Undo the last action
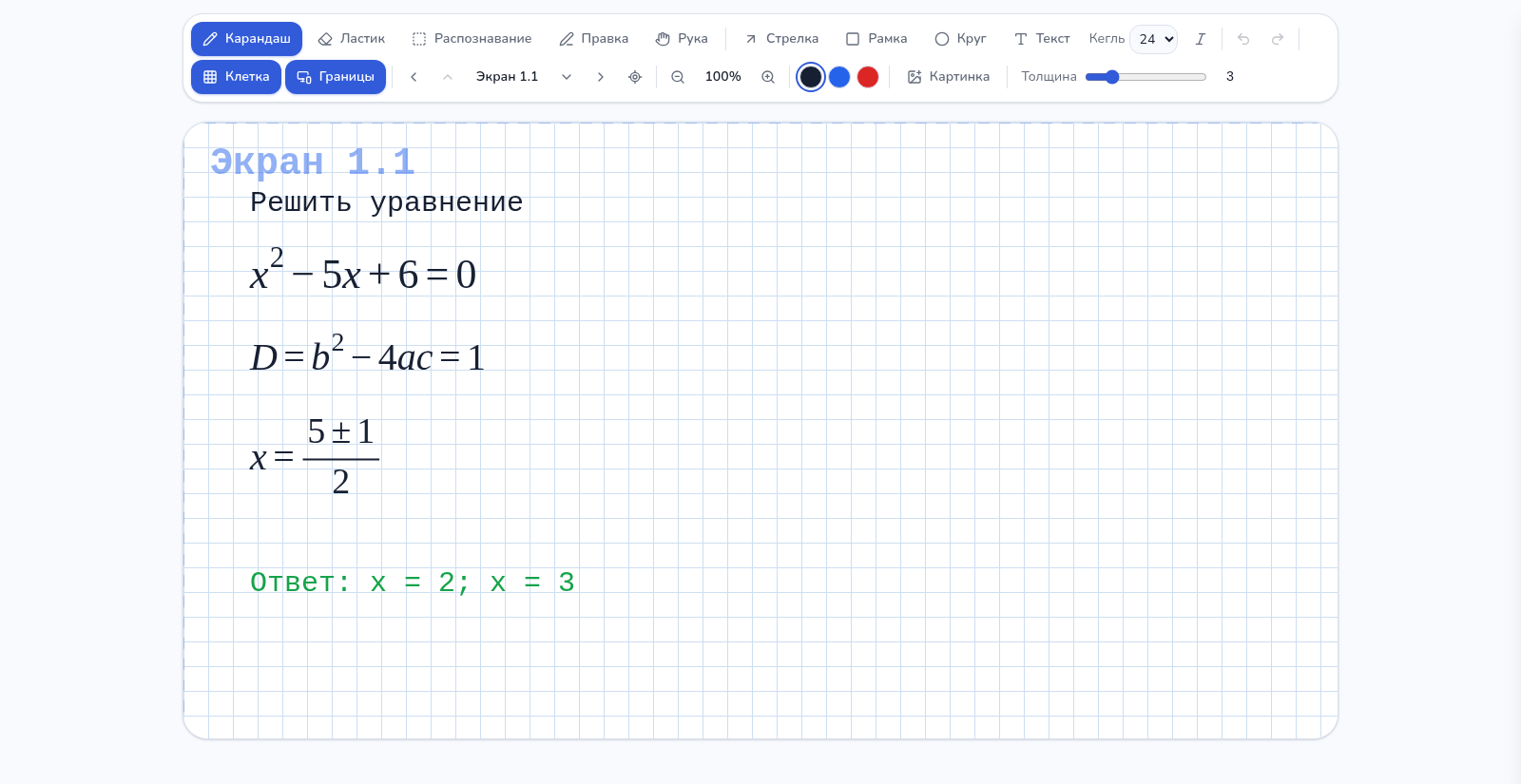The image size is (1521, 784). [x=1243, y=39]
